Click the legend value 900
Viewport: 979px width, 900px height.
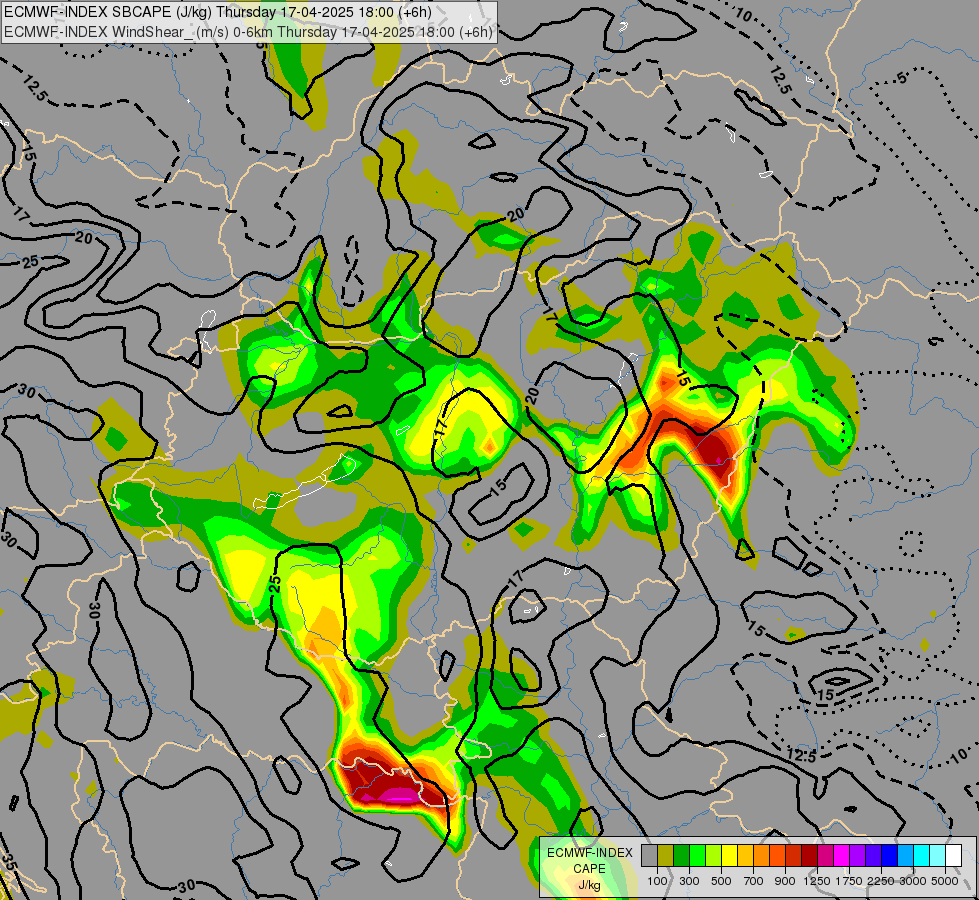(785, 881)
